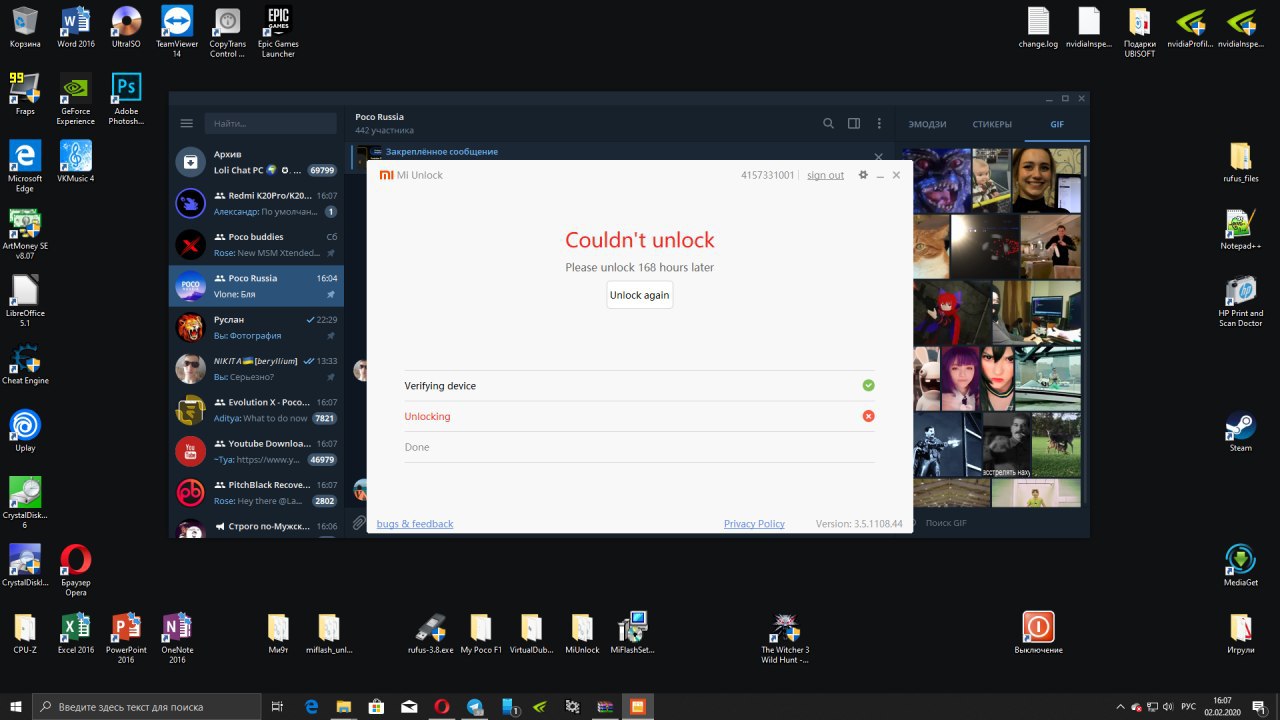Select the GIF tab
The image size is (1280, 720).
pyautogui.click(x=1057, y=124)
